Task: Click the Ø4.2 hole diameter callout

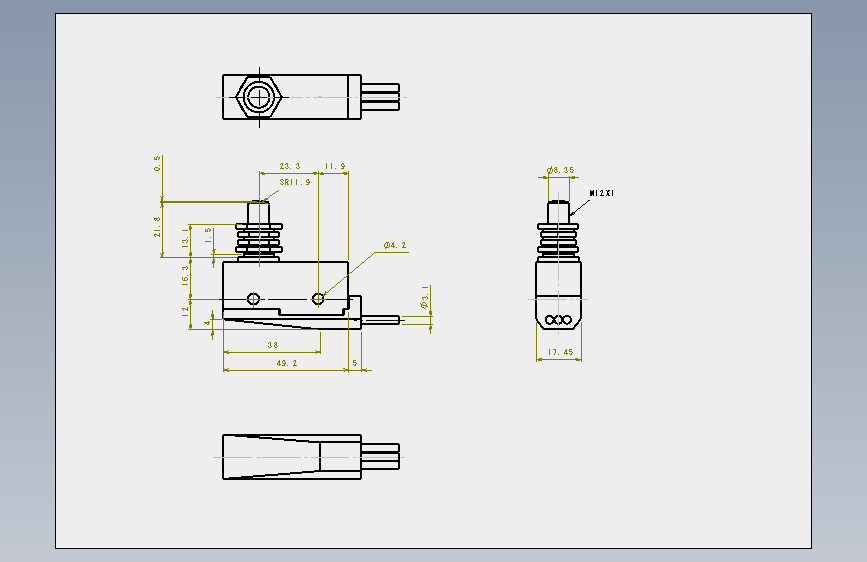Action: click(x=395, y=245)
